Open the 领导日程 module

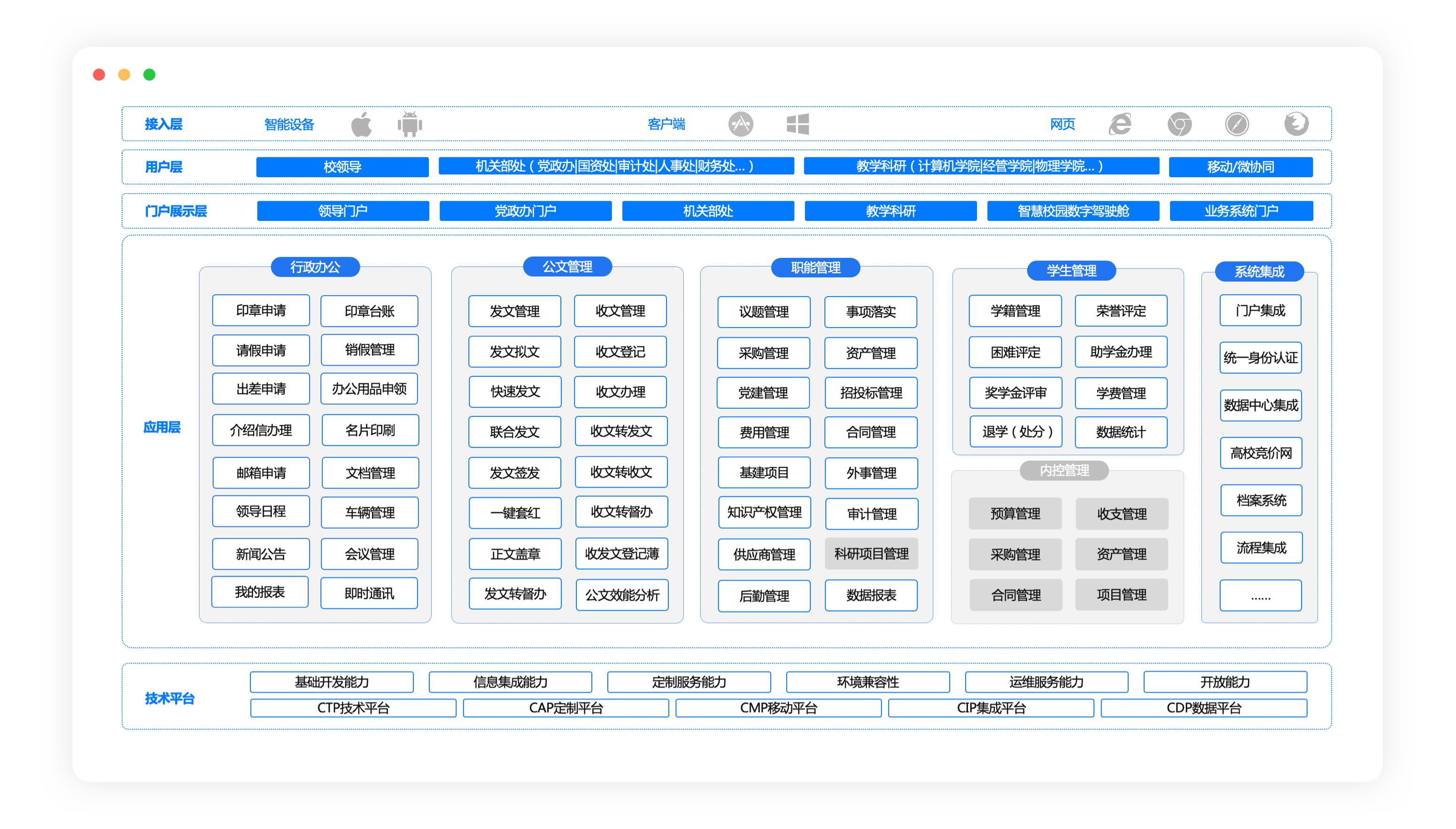(x=261, y=511)
